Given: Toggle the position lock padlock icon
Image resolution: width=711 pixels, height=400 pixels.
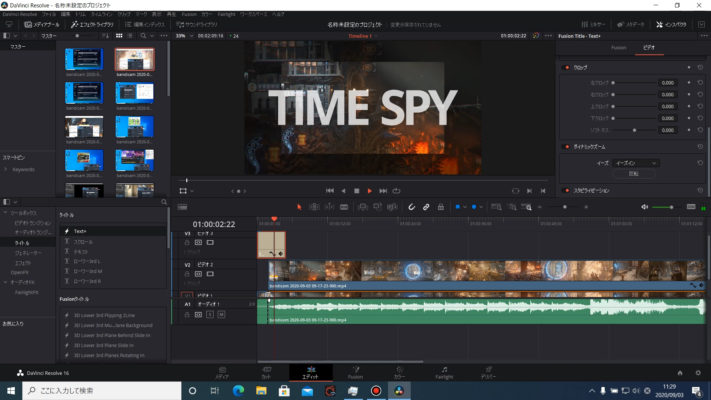Looking at the screenshot, I should 440,207.
